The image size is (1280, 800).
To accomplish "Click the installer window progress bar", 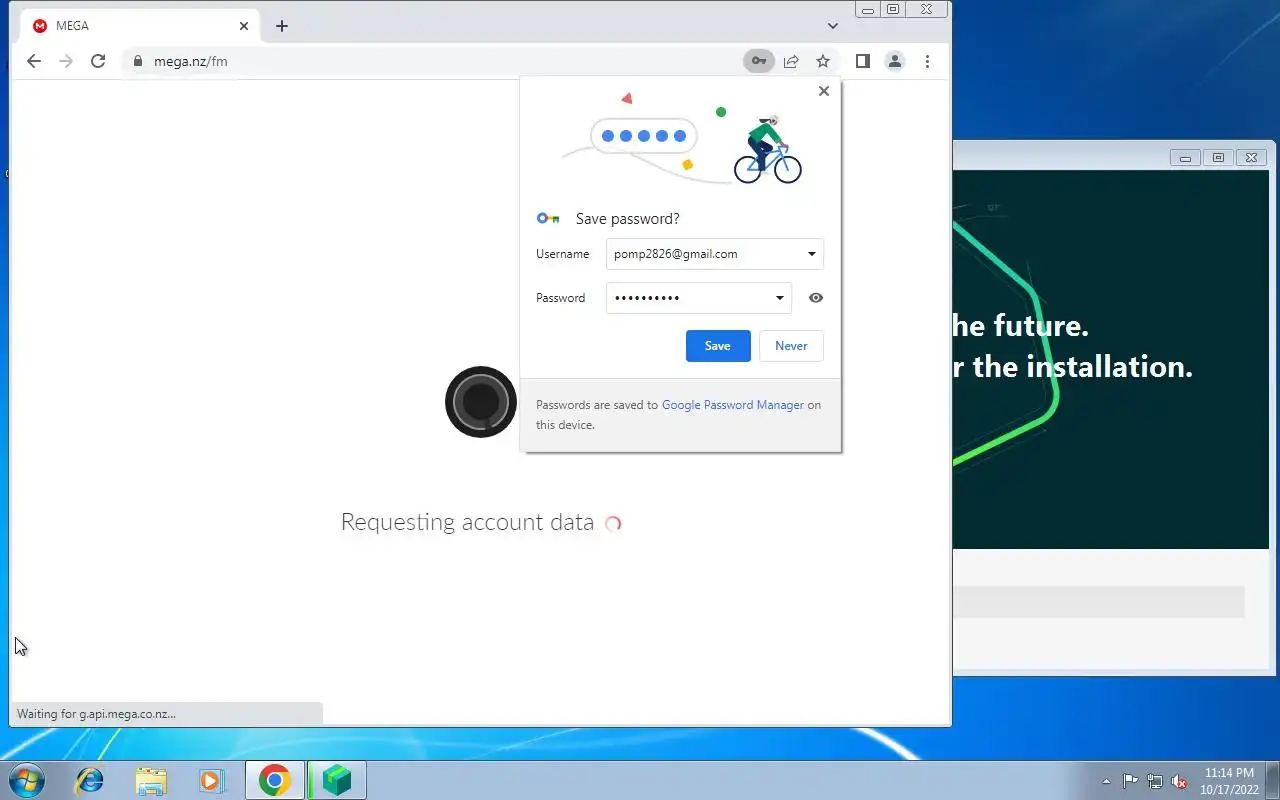I will tap(1098, 602).
